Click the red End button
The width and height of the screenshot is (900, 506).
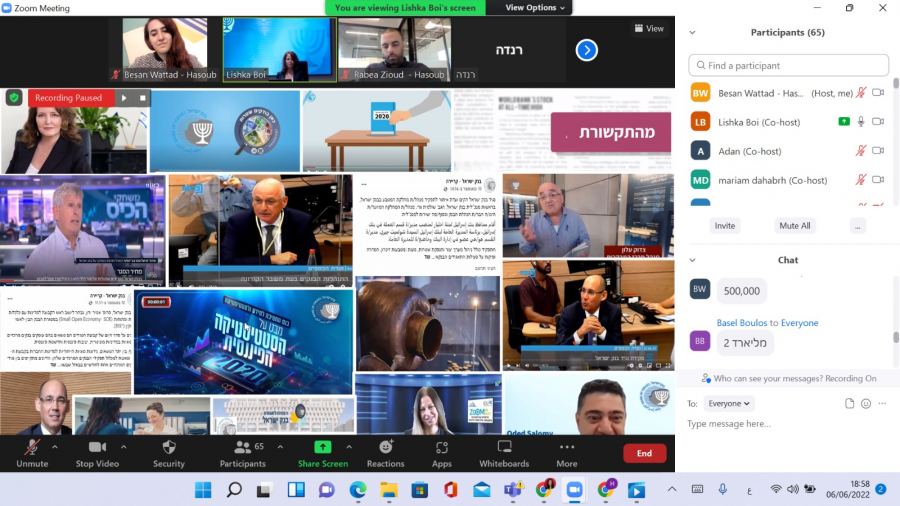tap(644, 453)
